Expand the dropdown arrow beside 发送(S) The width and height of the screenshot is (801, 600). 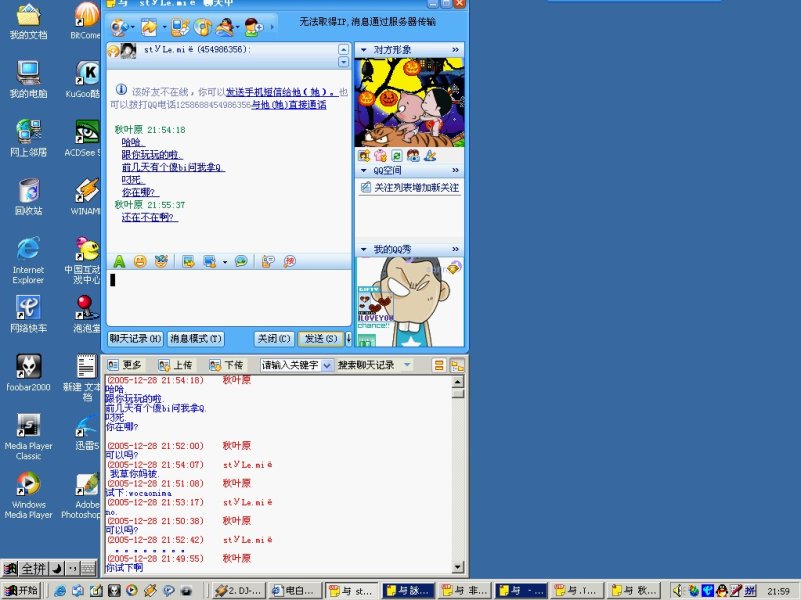tap(348, 339)
